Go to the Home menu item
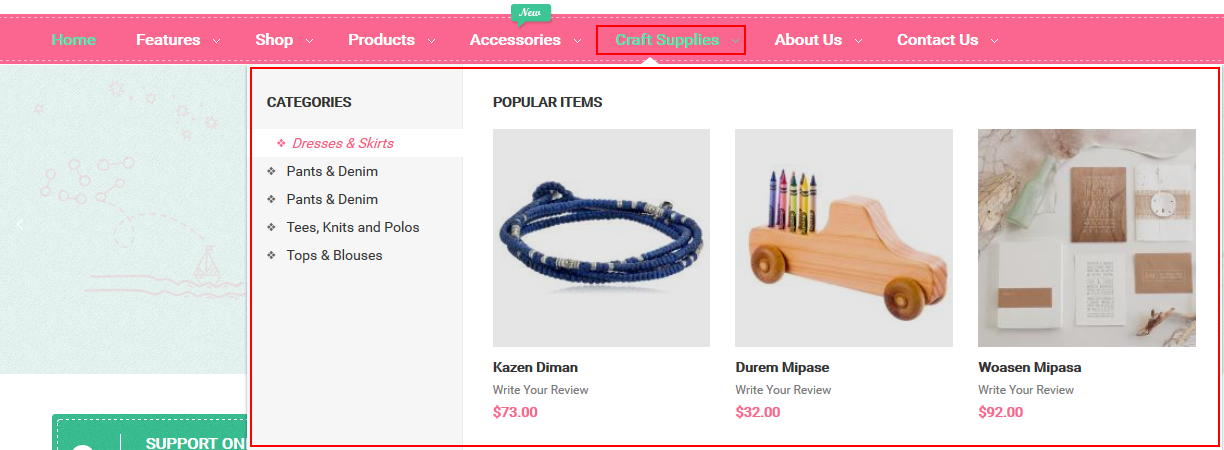The image size is (1224, 450). (74, 40)
